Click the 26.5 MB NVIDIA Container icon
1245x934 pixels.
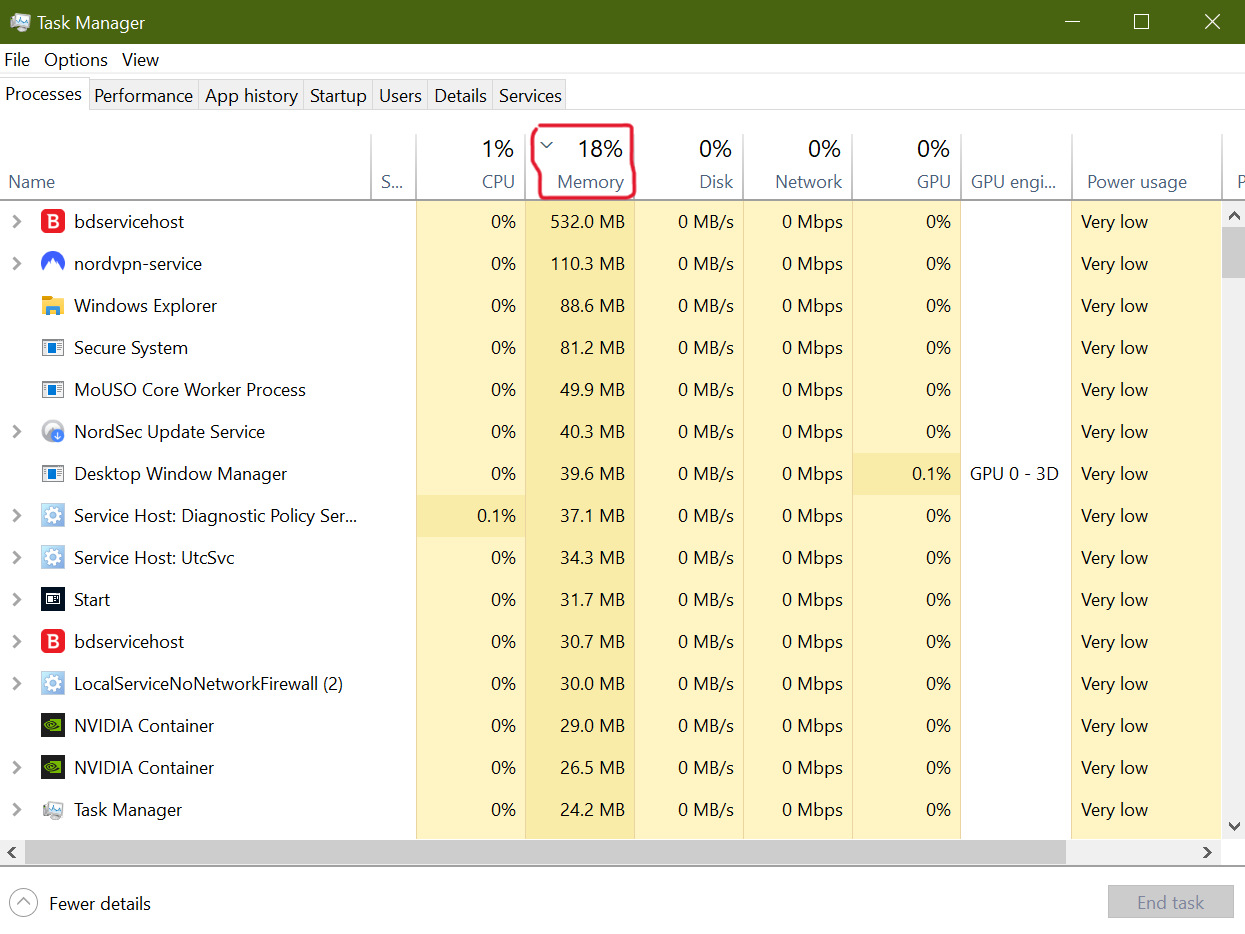53,768
